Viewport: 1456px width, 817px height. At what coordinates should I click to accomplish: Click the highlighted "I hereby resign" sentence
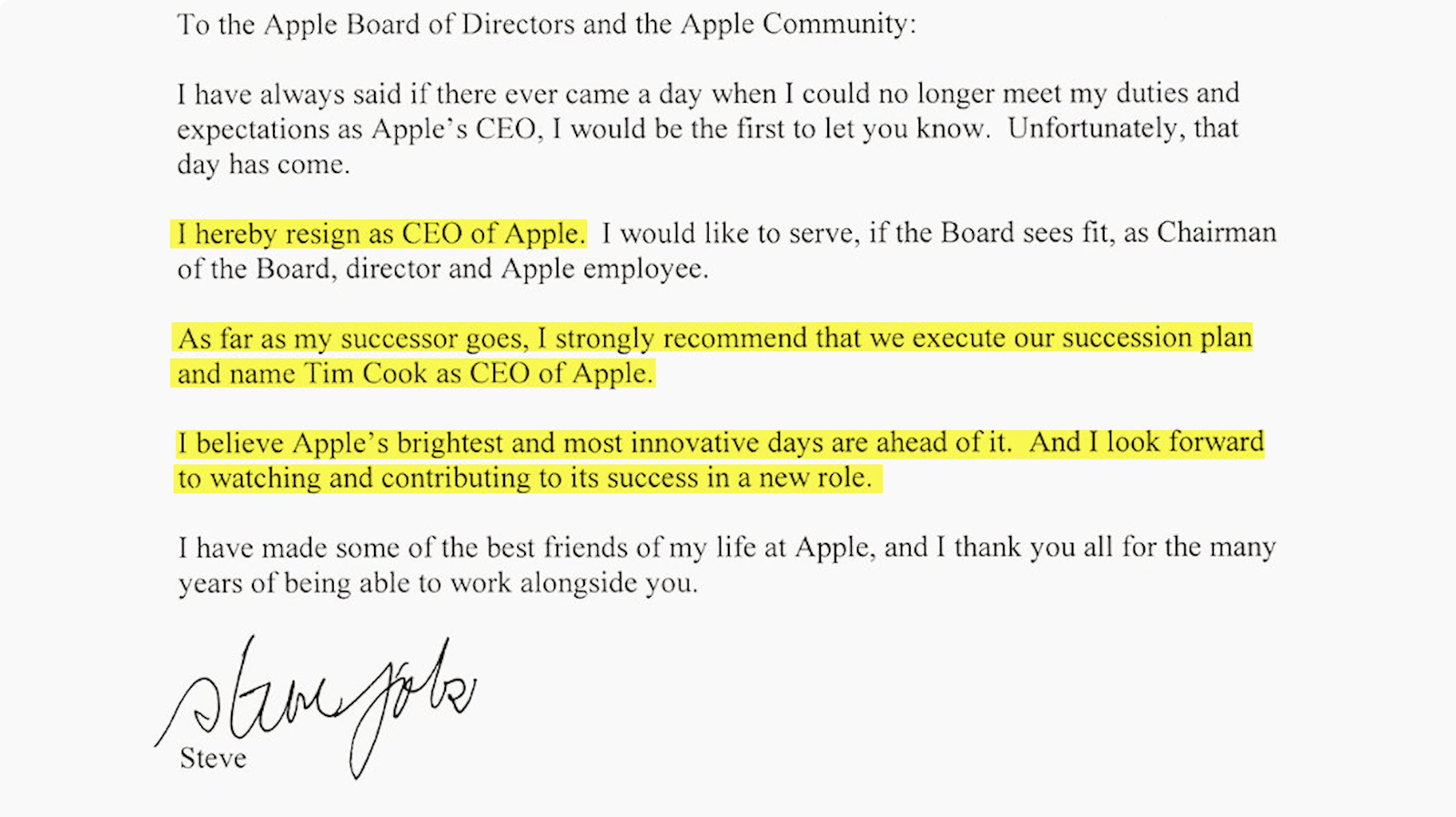379,234
